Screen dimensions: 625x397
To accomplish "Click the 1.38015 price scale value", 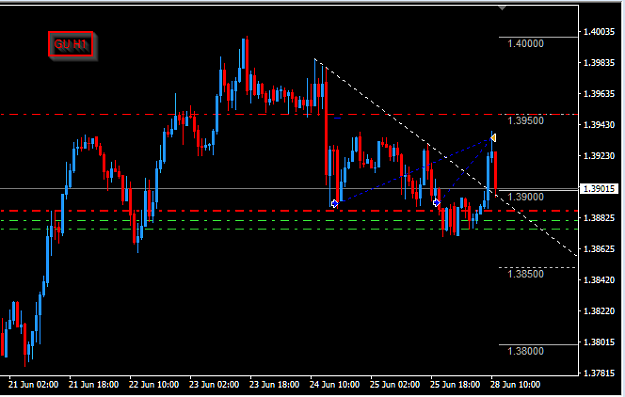I will (x=599, y=342).
